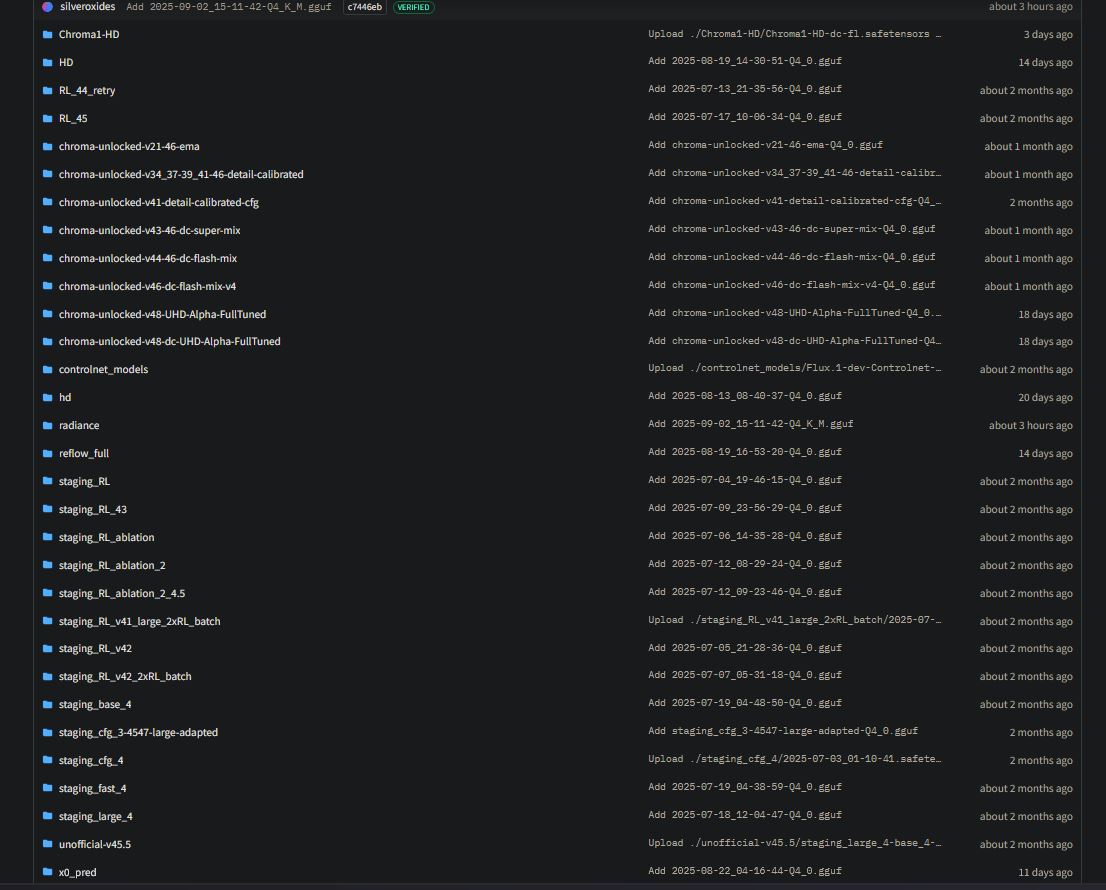Open latest commit message Add 2025-09-02_15-11-42-Q4_K_M.gguf at top

(229, 7)
